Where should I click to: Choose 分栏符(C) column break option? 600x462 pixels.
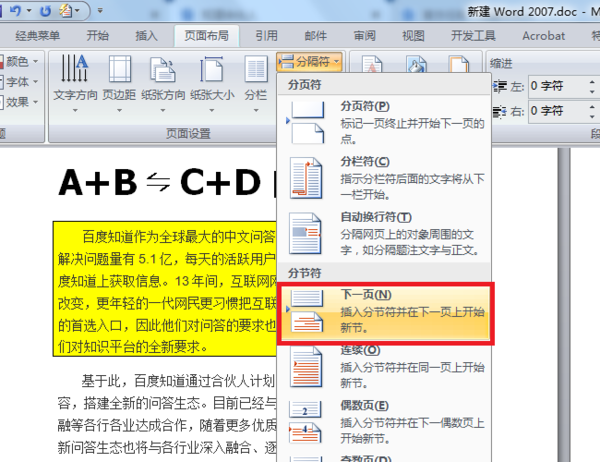pyautogui.click(x=384, y=178)
